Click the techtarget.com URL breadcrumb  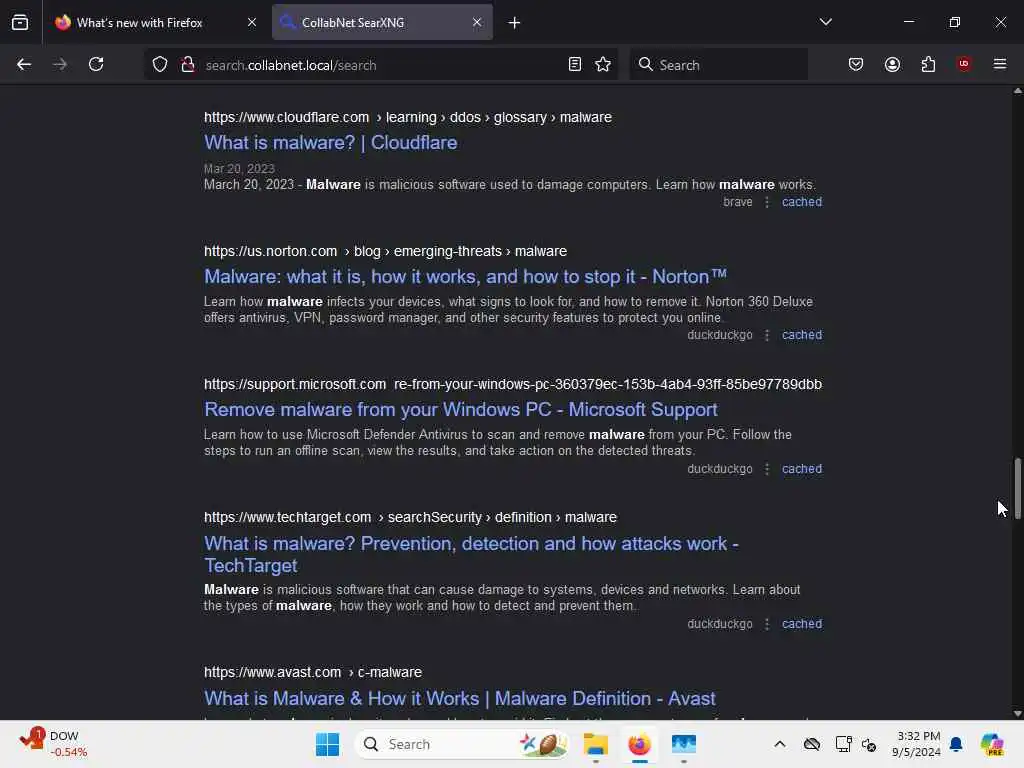(x=410, y=517)
